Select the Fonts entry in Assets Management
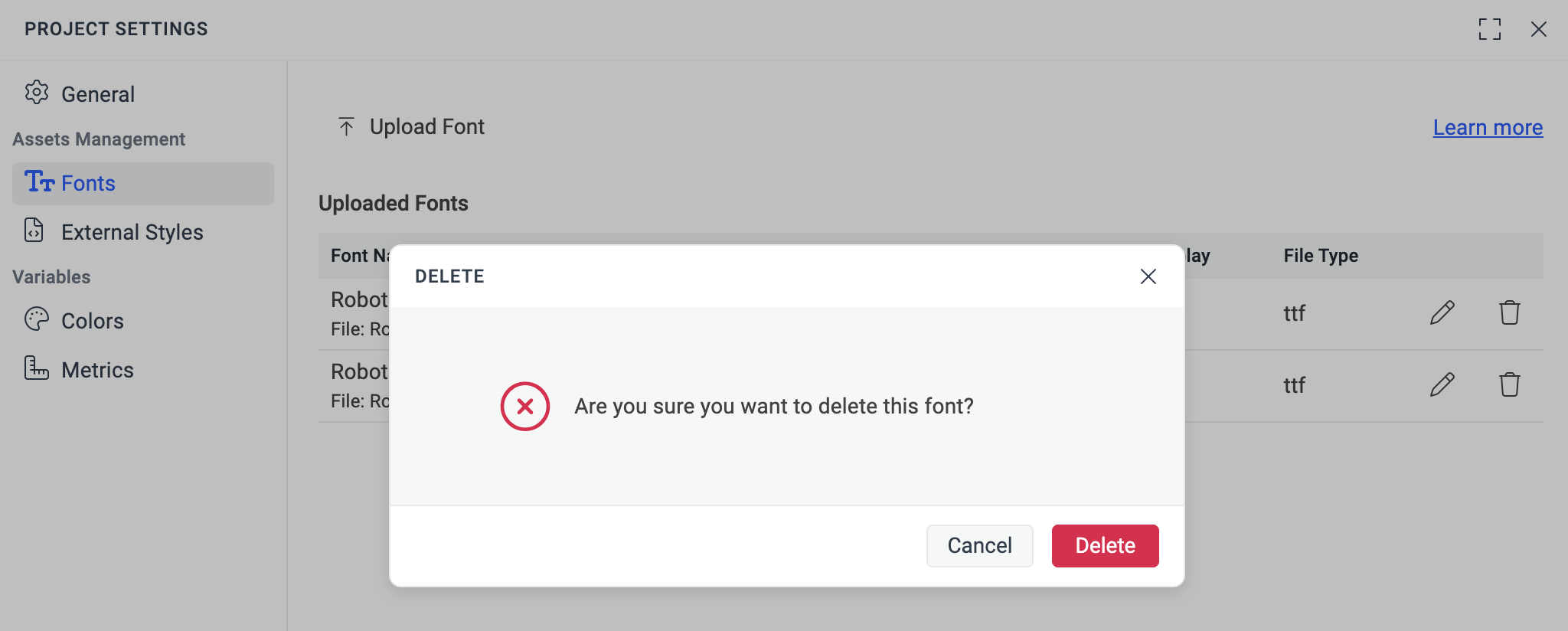Image resolution: width=1568 pixels, height=631 pixels. coord(88,183)
